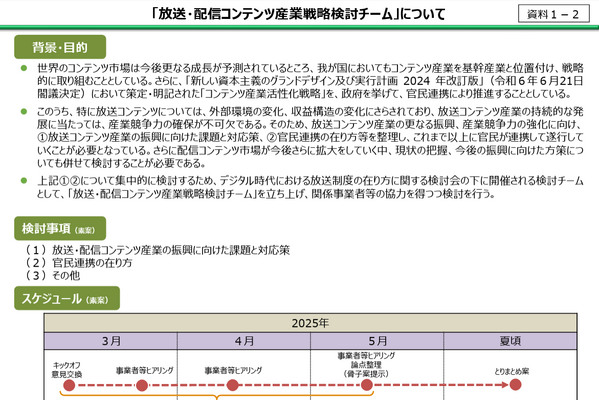
Task: Click the 5月 column header
Action: [x=377, y=341]
